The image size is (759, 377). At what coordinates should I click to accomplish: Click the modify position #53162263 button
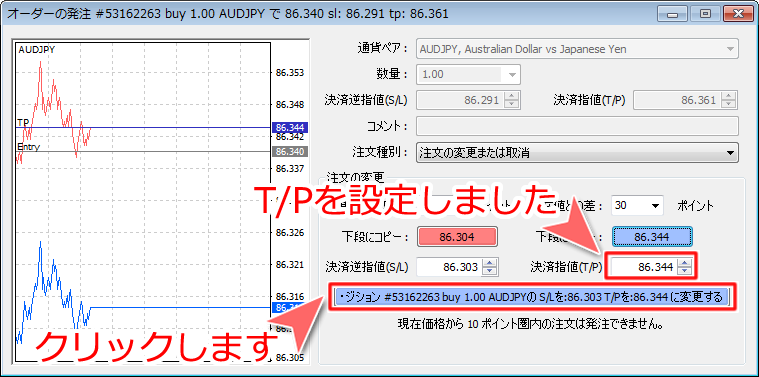(531, 297)
